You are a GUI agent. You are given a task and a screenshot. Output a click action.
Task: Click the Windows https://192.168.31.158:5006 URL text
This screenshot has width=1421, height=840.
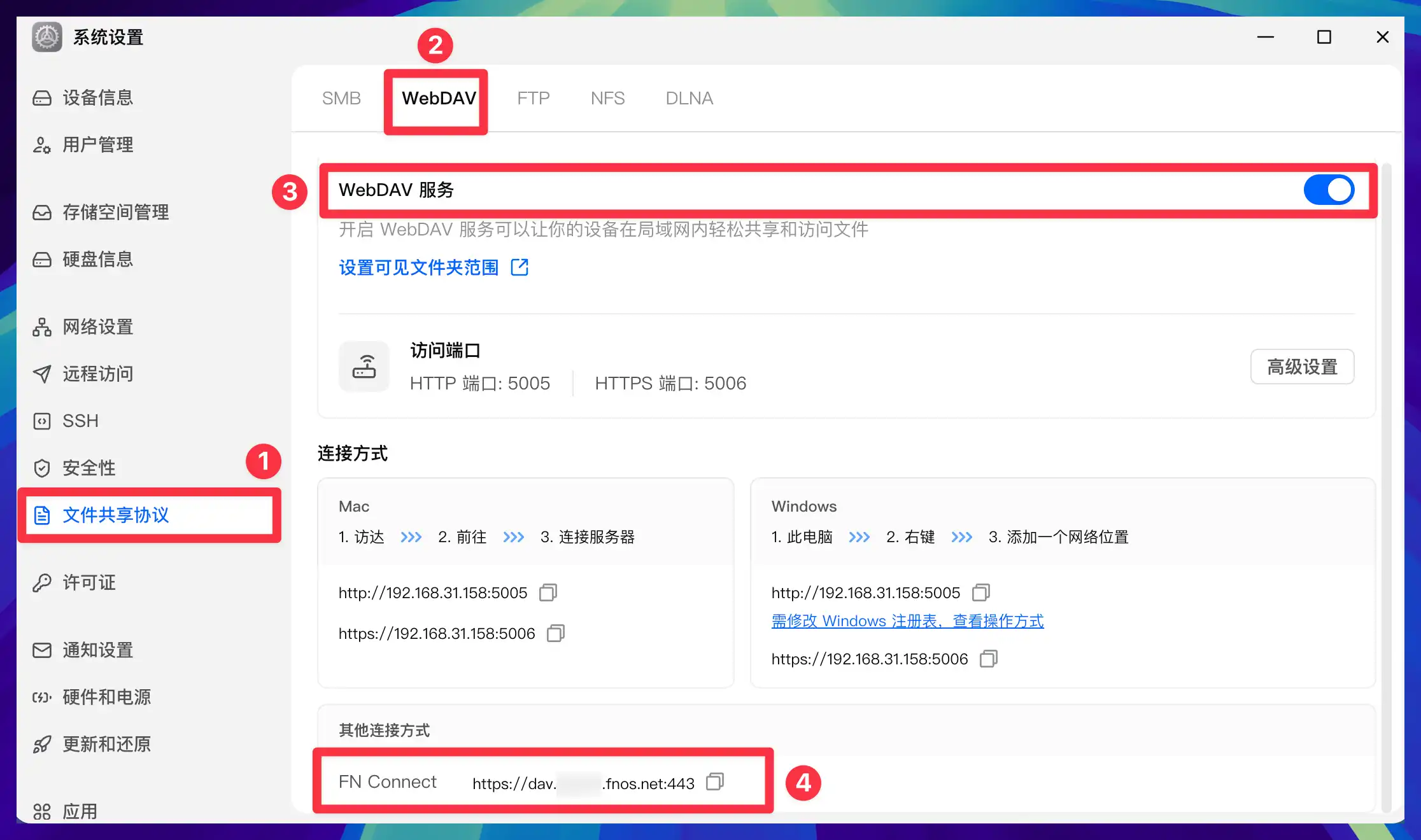pos(870,659)
